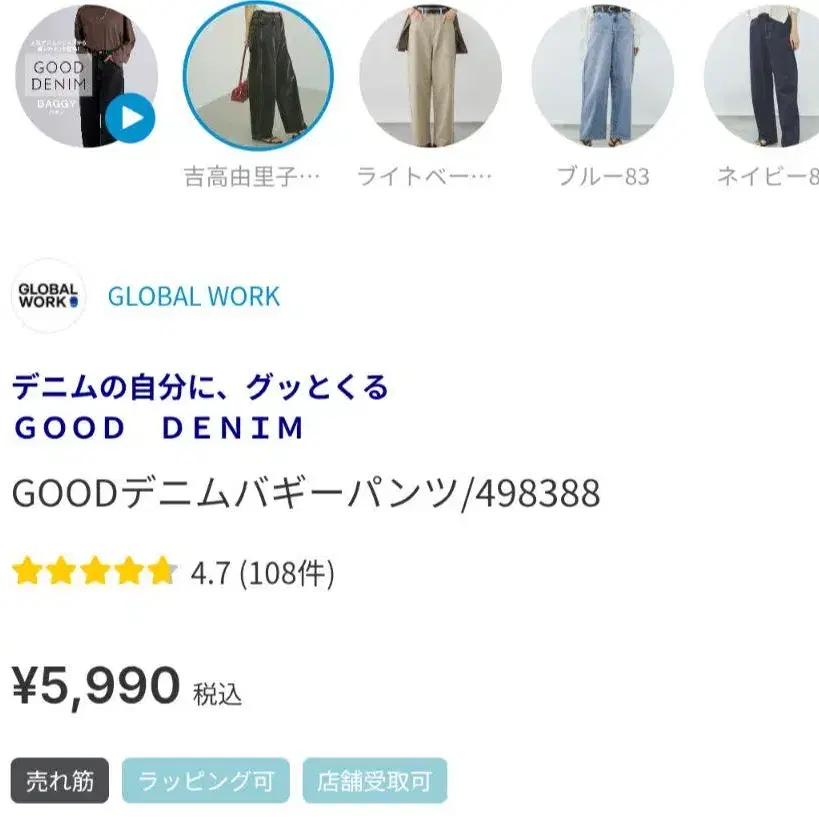Click the product title GOODデニムバギーパンツ

306,493
